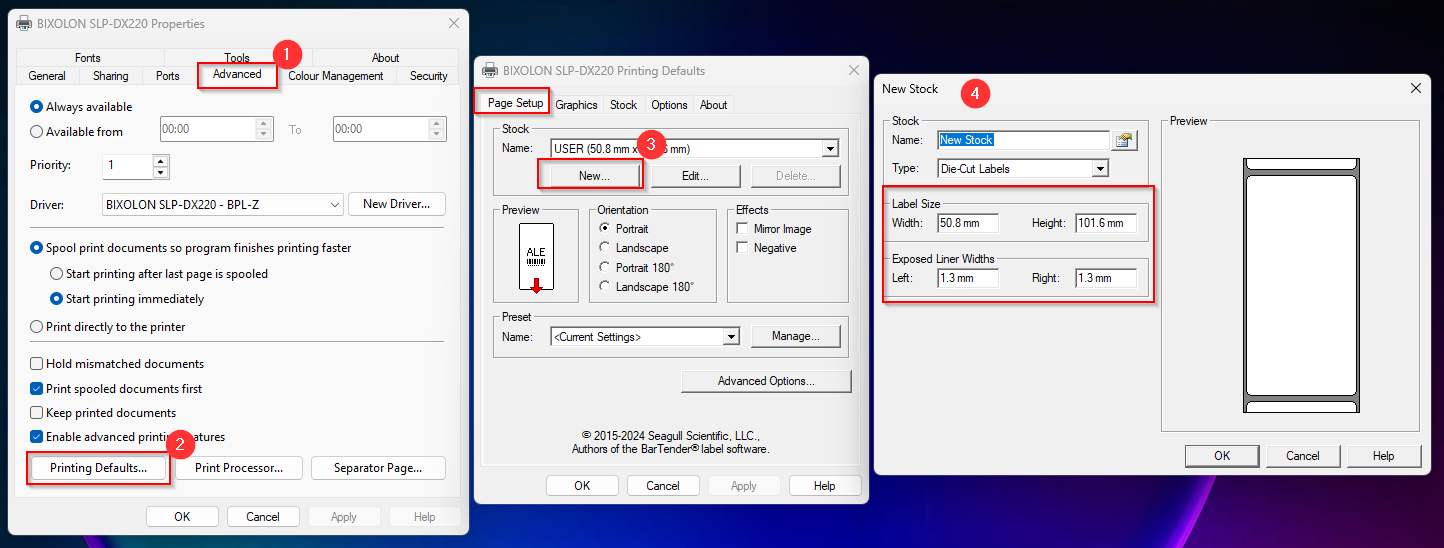Screen dimensions: 1444x548
Task: Toggle Print spooled documents first checkbox
Action: (37, 388)
